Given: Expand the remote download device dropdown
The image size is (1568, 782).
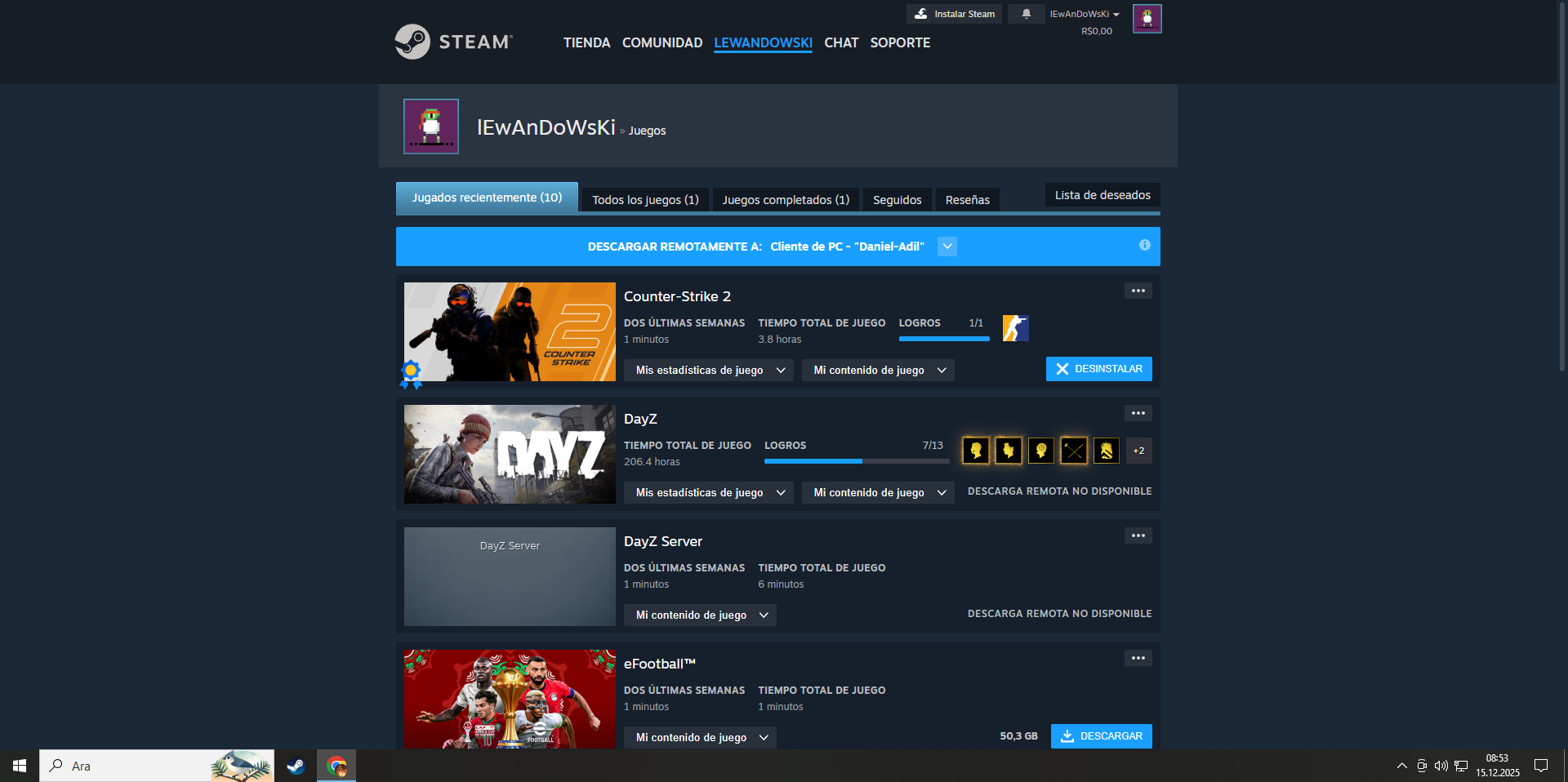Looking at the screenshot, I should click(x=947, y=247).
